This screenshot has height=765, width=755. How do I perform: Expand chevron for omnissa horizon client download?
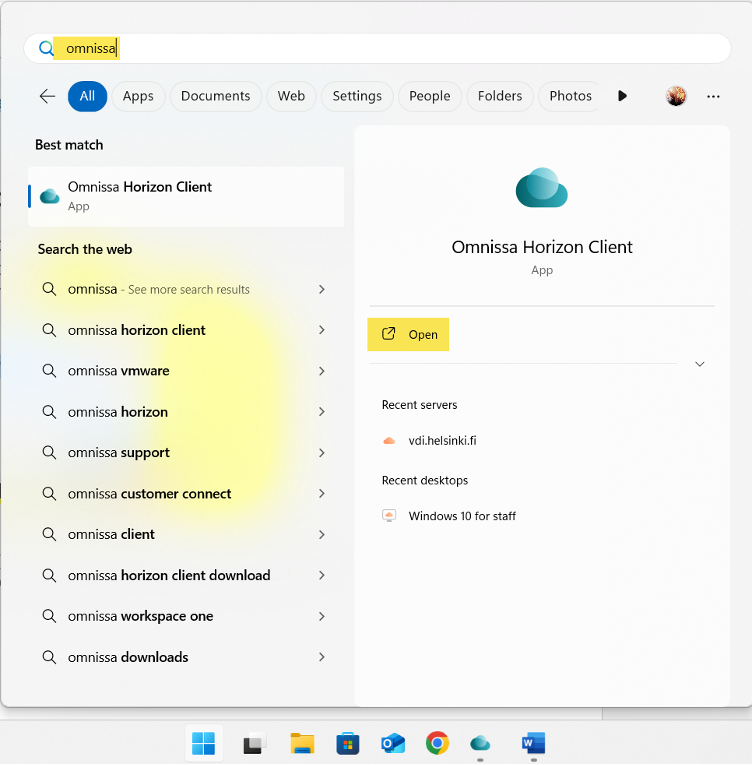(321, 575)
